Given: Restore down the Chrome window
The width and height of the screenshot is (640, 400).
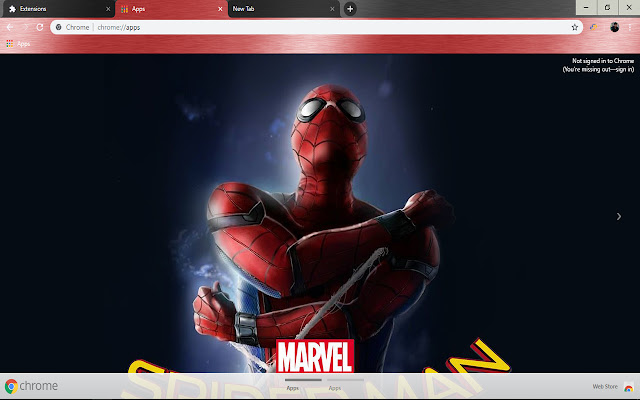Looking at the screenshot, I should (607, 7).
